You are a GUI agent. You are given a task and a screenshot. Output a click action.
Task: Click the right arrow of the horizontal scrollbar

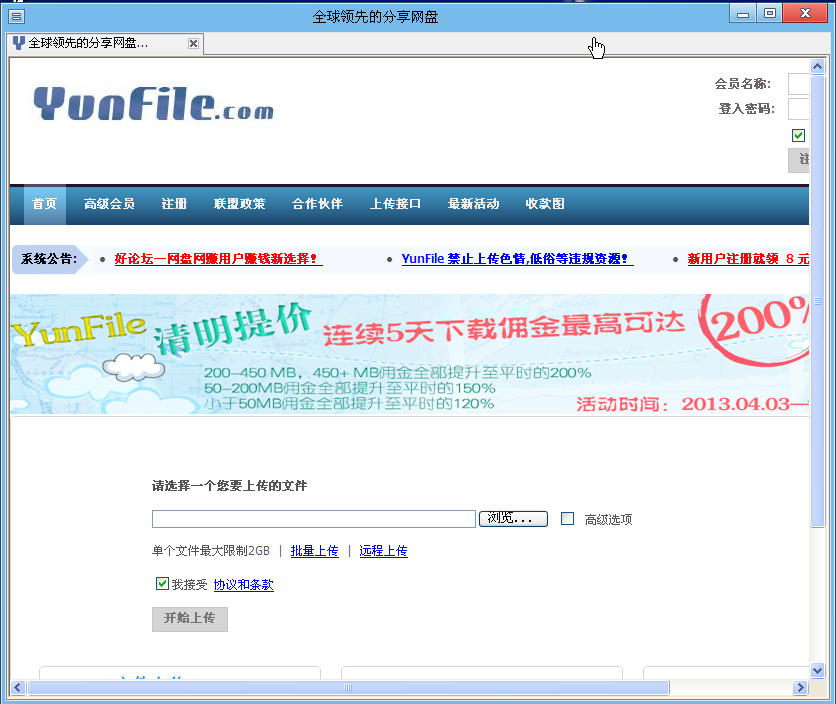(x=800, y=687)
